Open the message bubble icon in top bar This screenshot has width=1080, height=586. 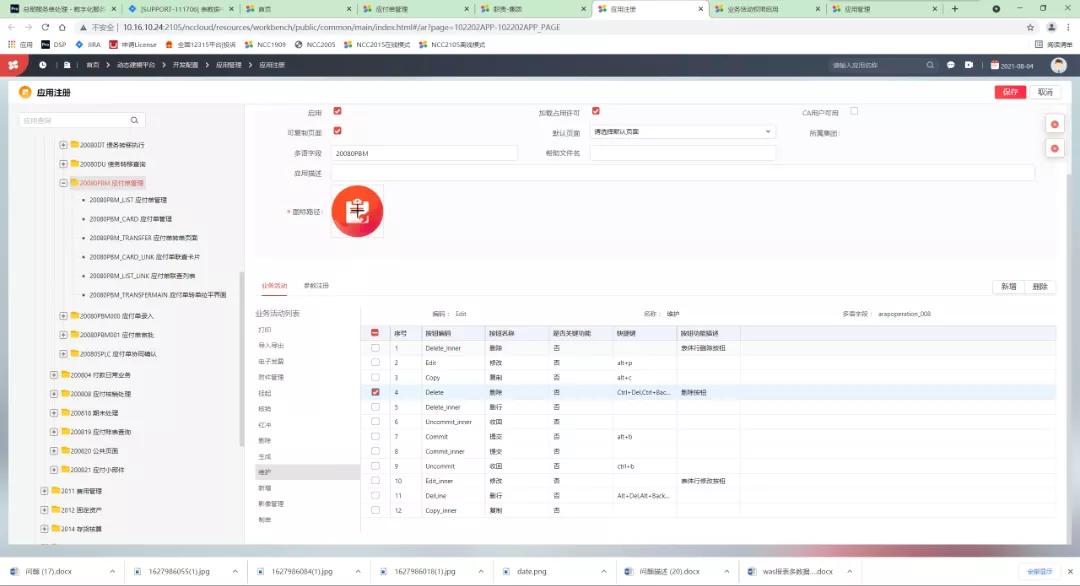pyautogui.click(x=951, y=65)
